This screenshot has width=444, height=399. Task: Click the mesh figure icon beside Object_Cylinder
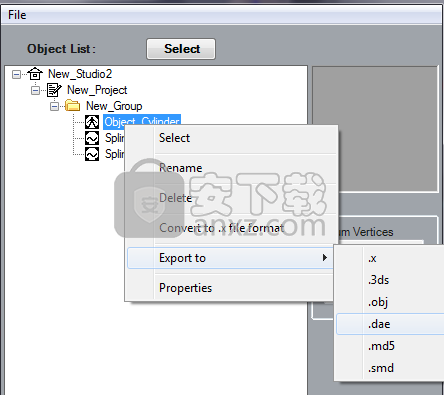coord(92,122)
